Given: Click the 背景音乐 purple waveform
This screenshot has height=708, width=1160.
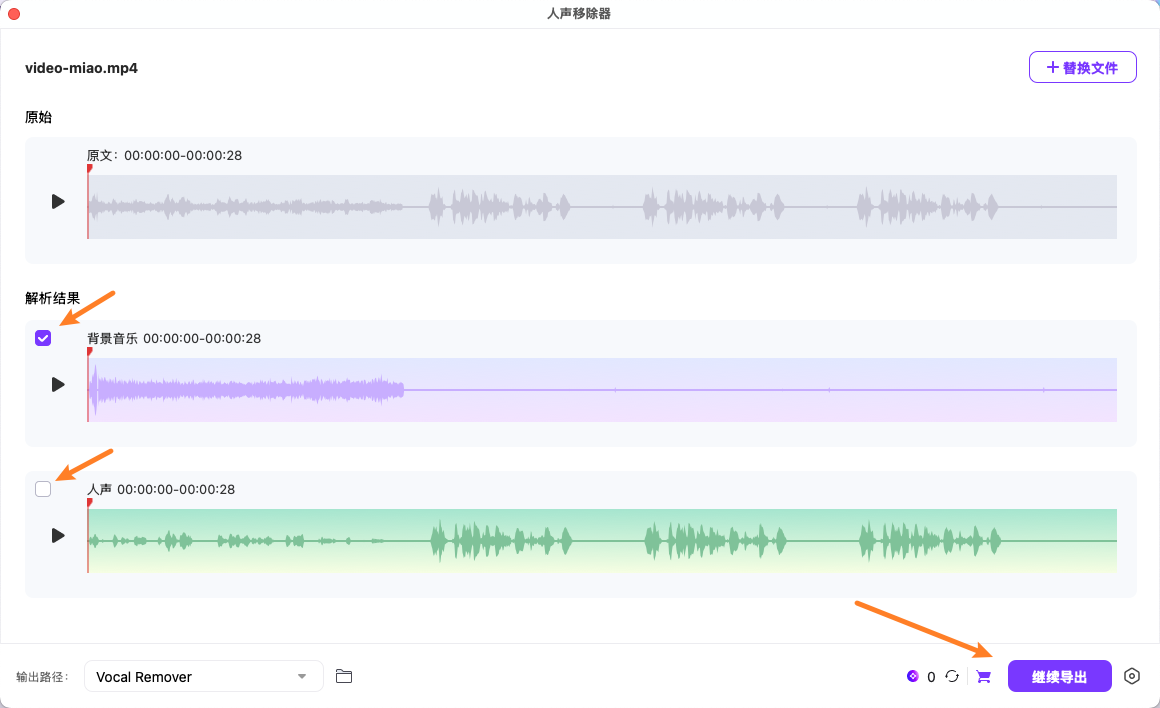Looking at the screenshot, I should pos(602,390).
